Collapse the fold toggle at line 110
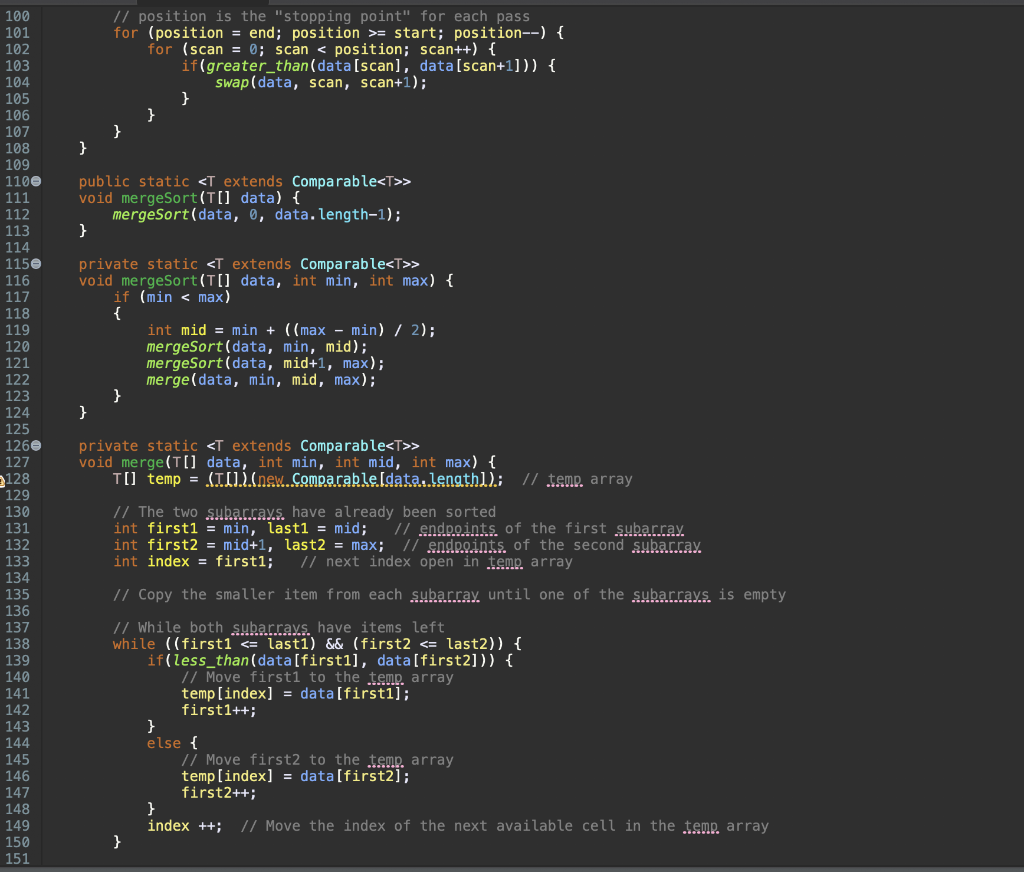The height and width of the screenshot is (872, 1024). click(37, 182)
